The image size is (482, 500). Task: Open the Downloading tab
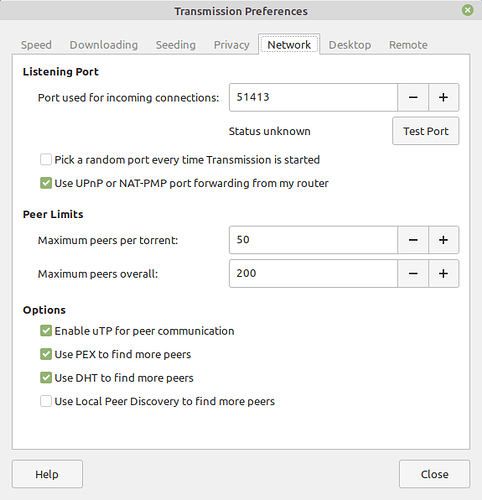pyautogui.click(x=104, y=45)
